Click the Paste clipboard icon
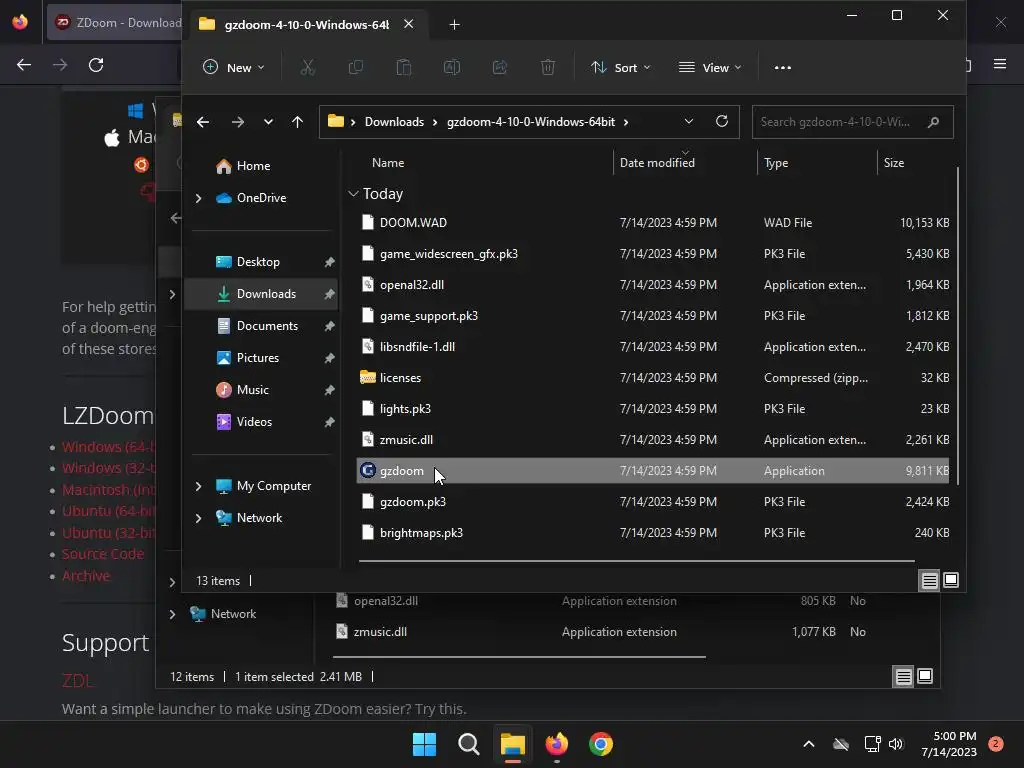The height and width of the screenshot is (768, 1024). 404,67
